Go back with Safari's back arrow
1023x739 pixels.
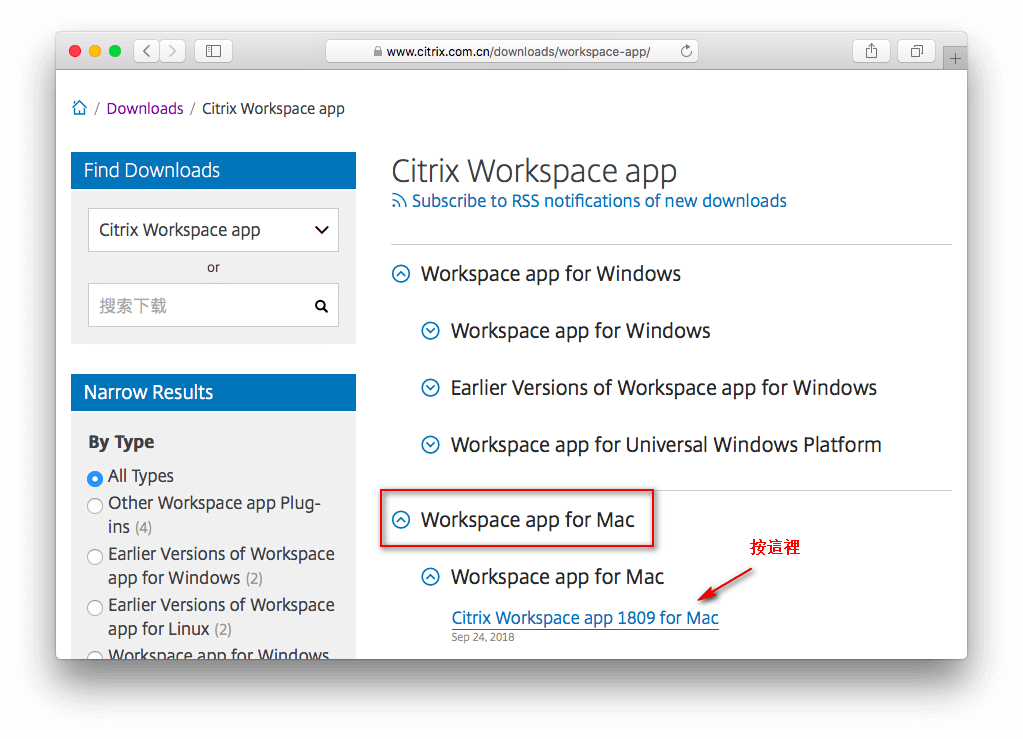point(147,51)
